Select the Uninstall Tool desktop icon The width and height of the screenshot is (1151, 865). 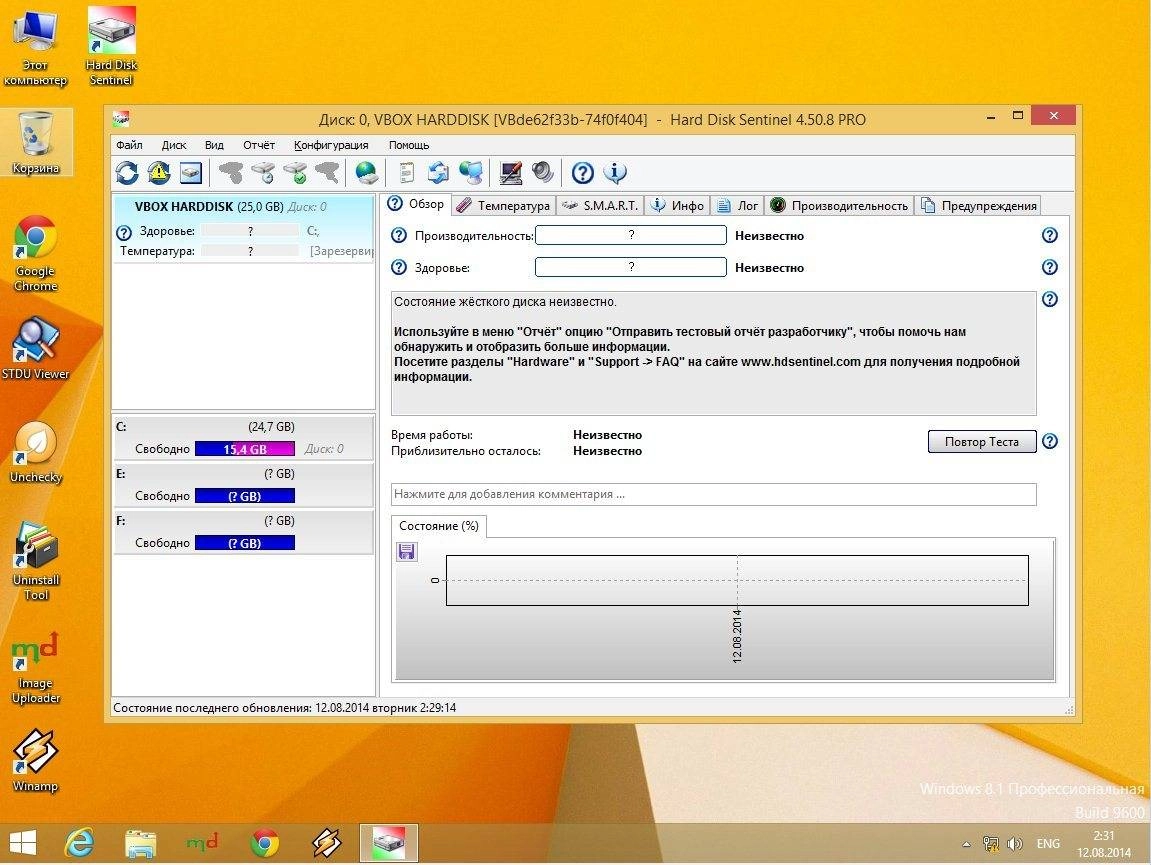point(35,561)
